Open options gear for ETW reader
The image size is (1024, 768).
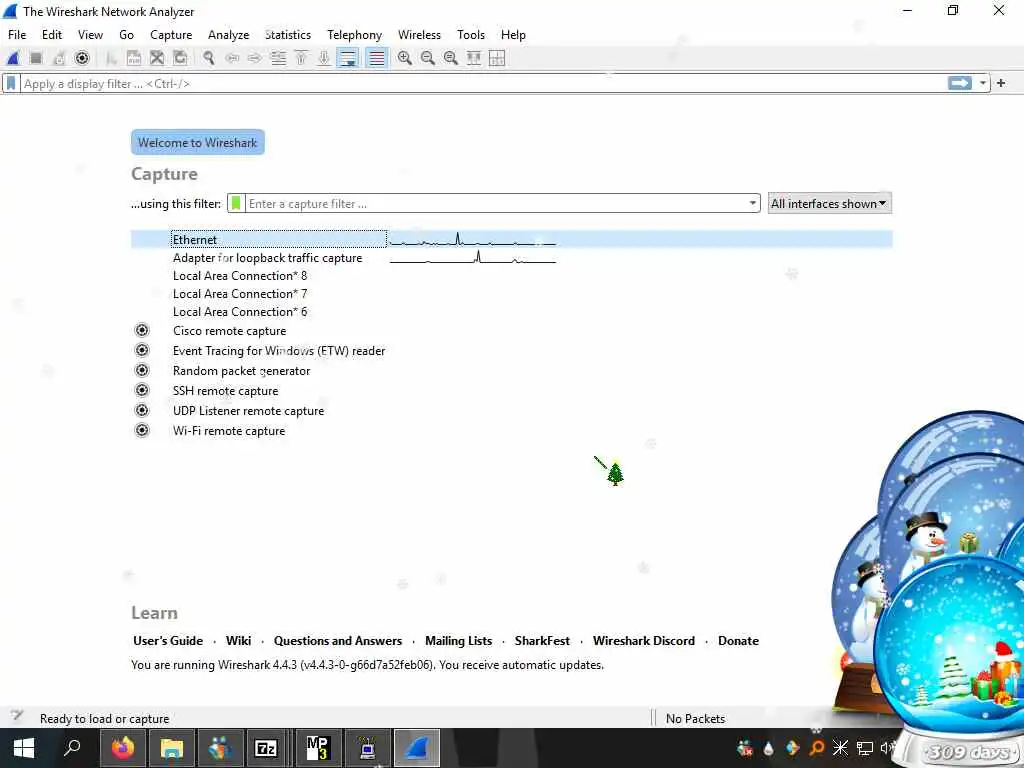pos(142,350)
